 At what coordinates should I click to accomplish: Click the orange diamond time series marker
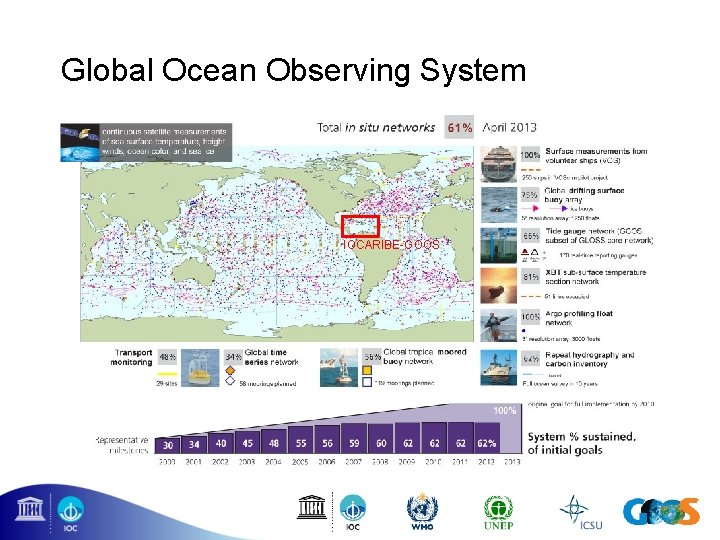230,370
